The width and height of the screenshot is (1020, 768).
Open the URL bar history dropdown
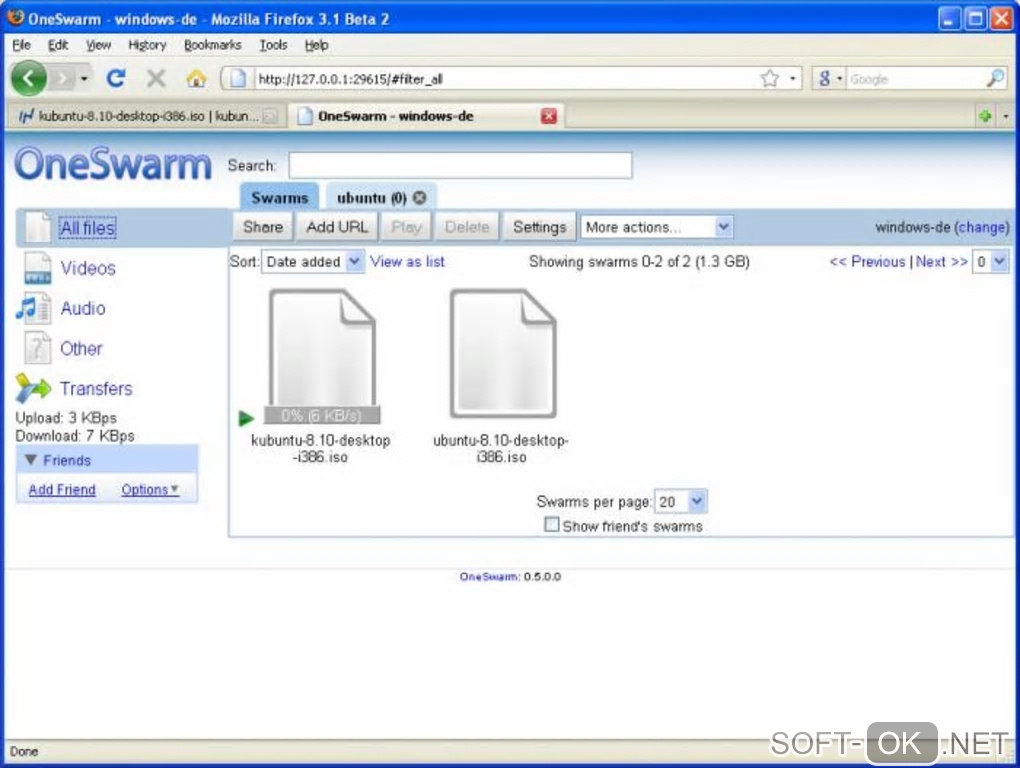point(792,79)
